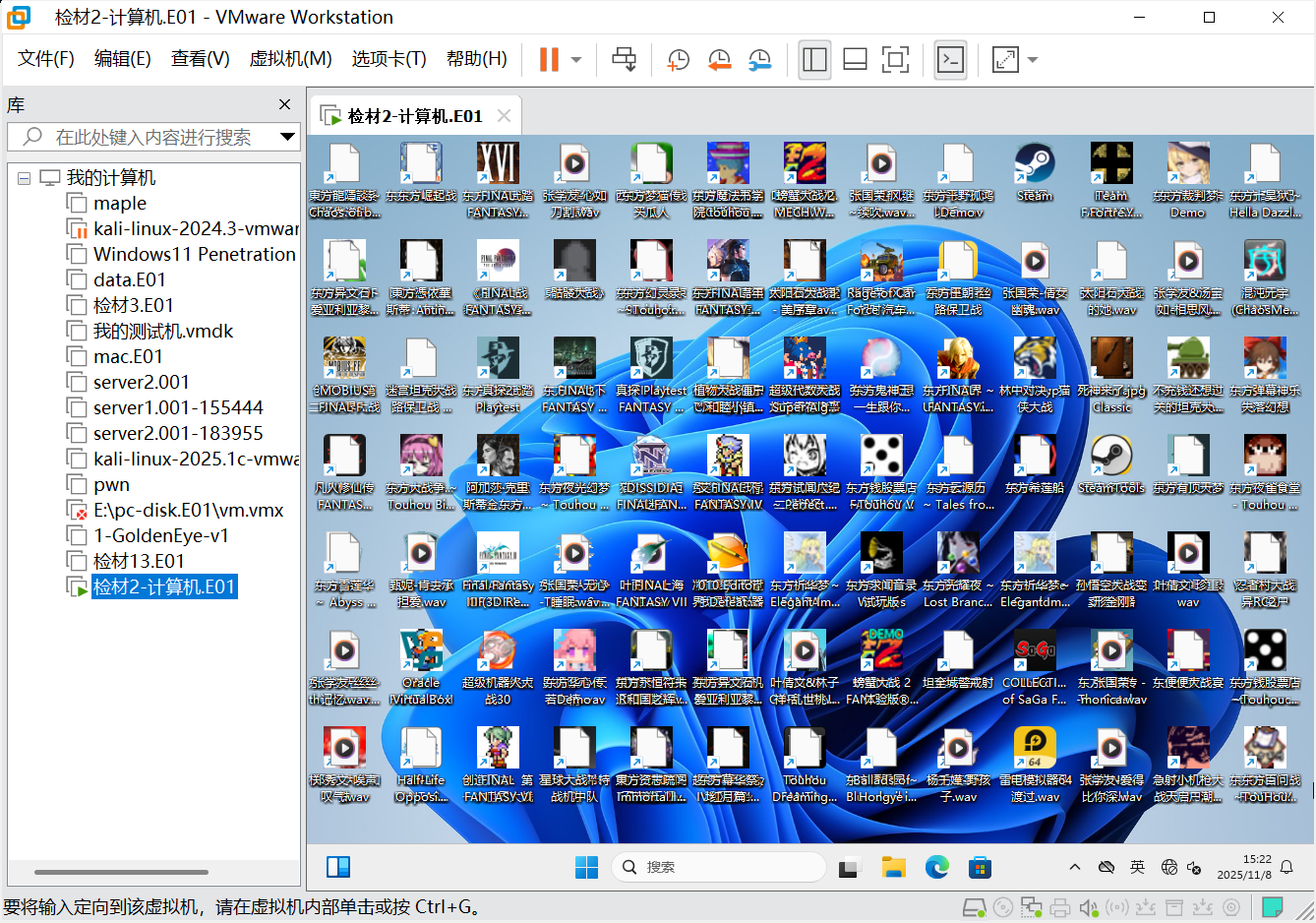Send Ctrl+Alt+Del to the virtual machine
This screenshot has height=923, width=1316.
[x=624, y=60]
